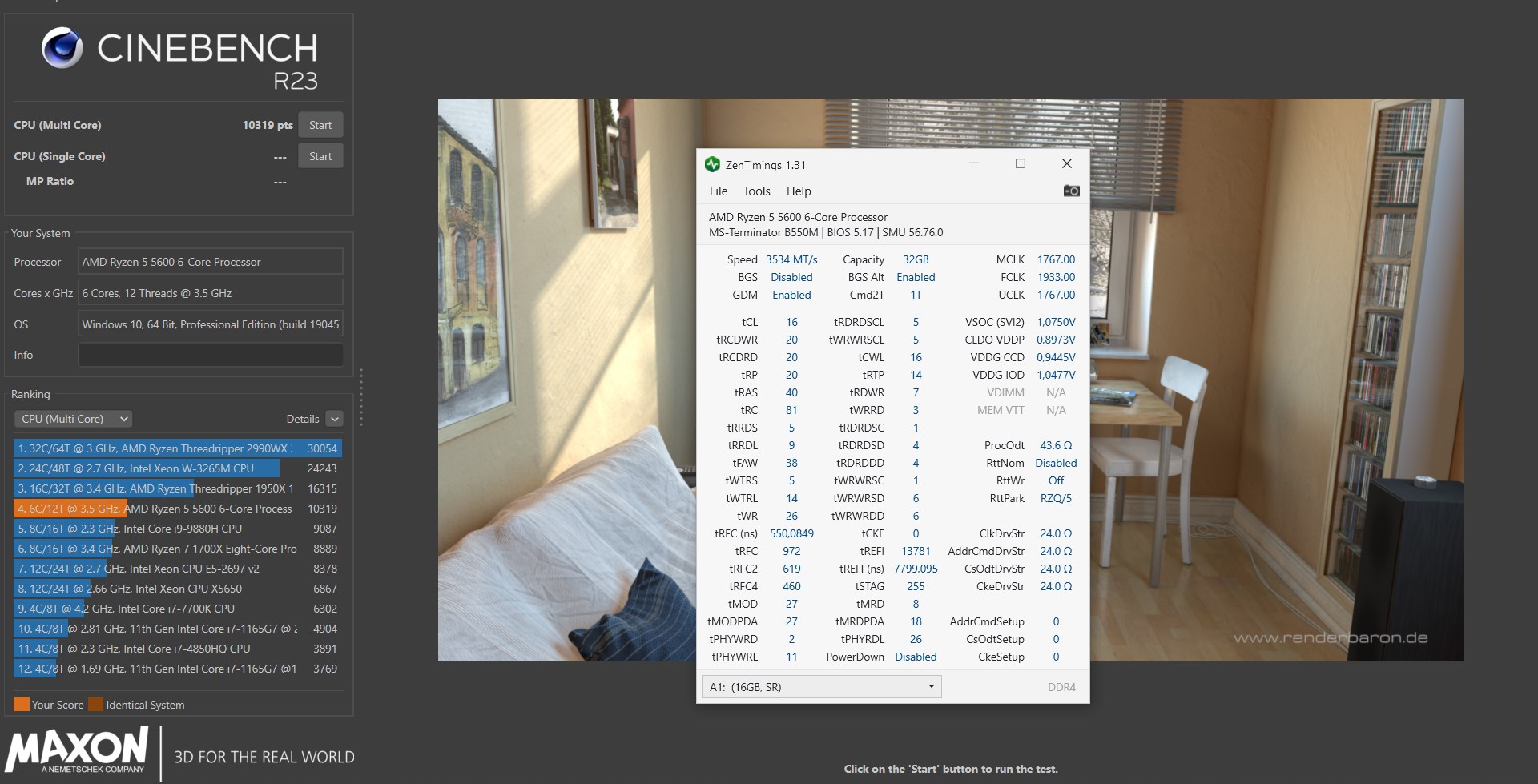Click the Processor name field
The height and width of the screenshot is (784, 1538).
point(211,262)
